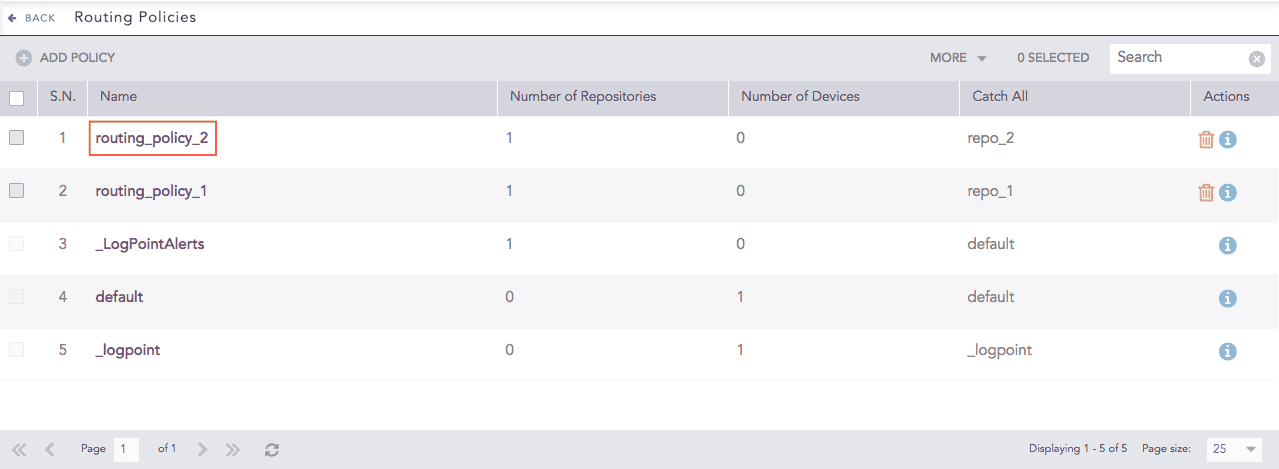1279x469 pixels.
Task: Go back using the BACK link
Action: (32, 18)
